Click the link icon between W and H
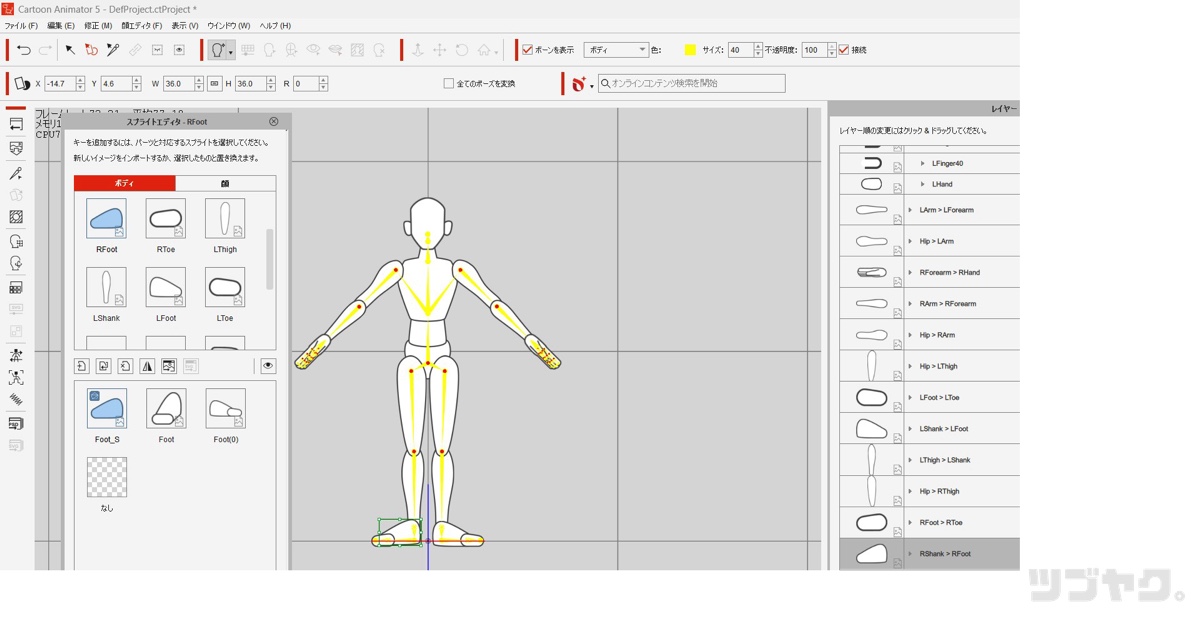Viewport: 1200px width, 638px height. pyautogui.click(x=215, y=84)
